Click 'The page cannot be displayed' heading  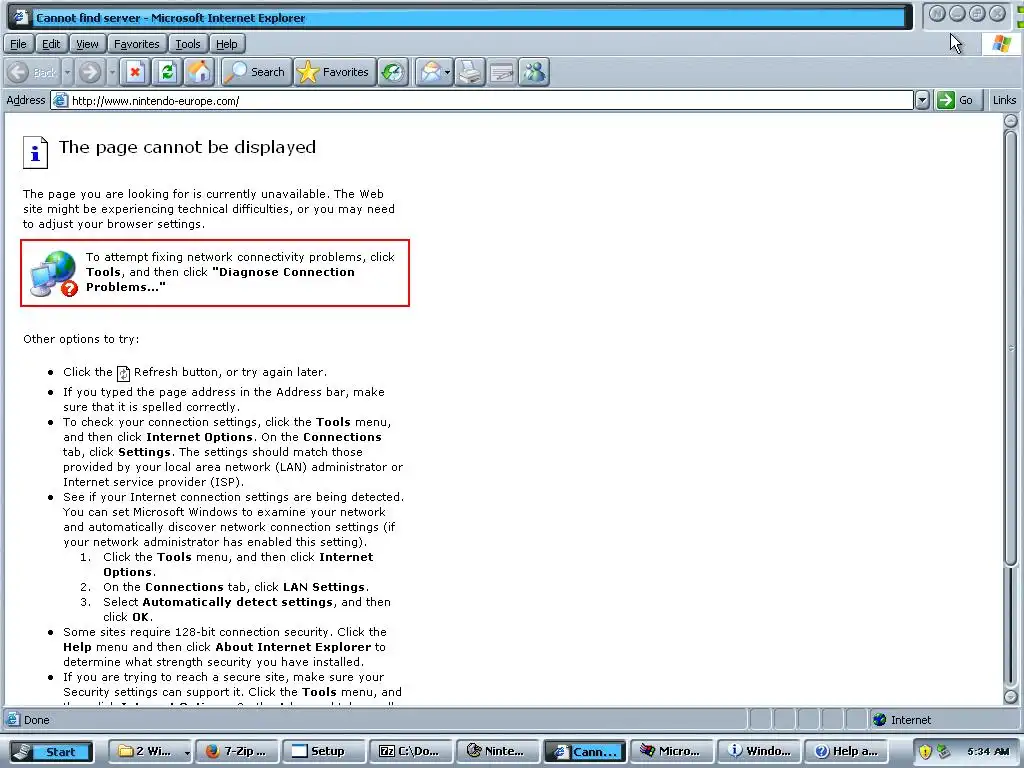pyautogui.click(x=187, y=147)
